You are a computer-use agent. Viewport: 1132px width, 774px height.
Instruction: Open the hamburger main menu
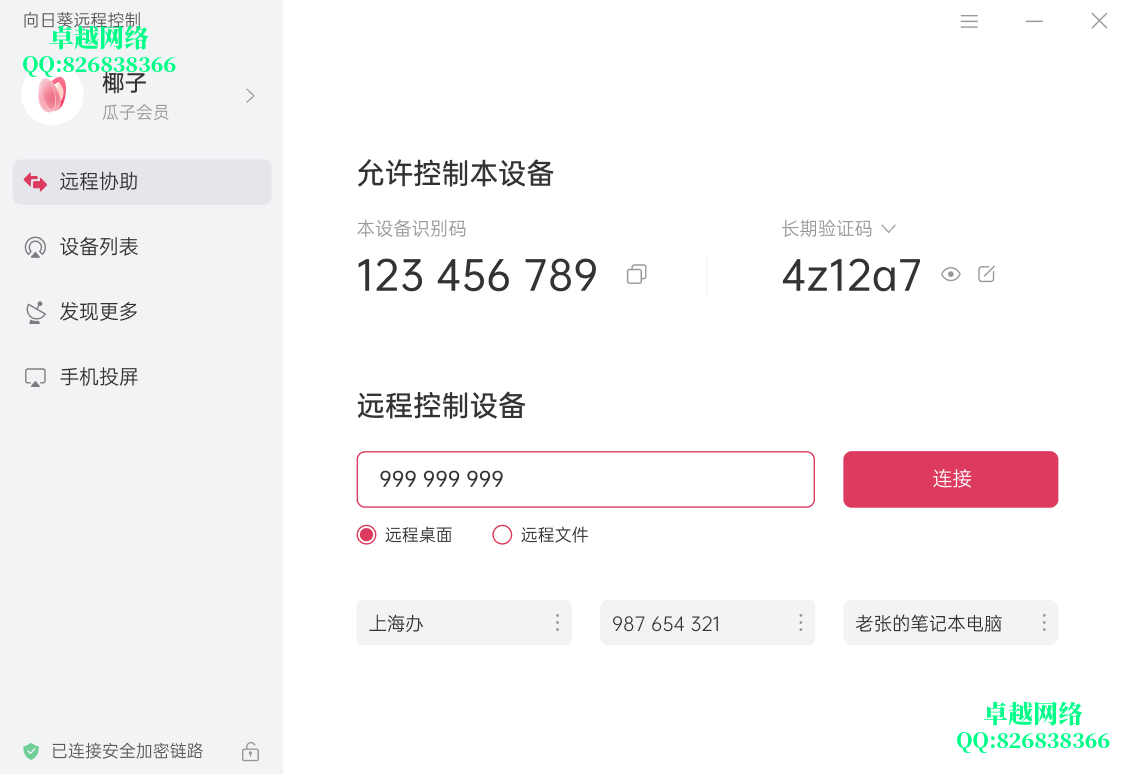pyautogui.click(x=969, y=21)
